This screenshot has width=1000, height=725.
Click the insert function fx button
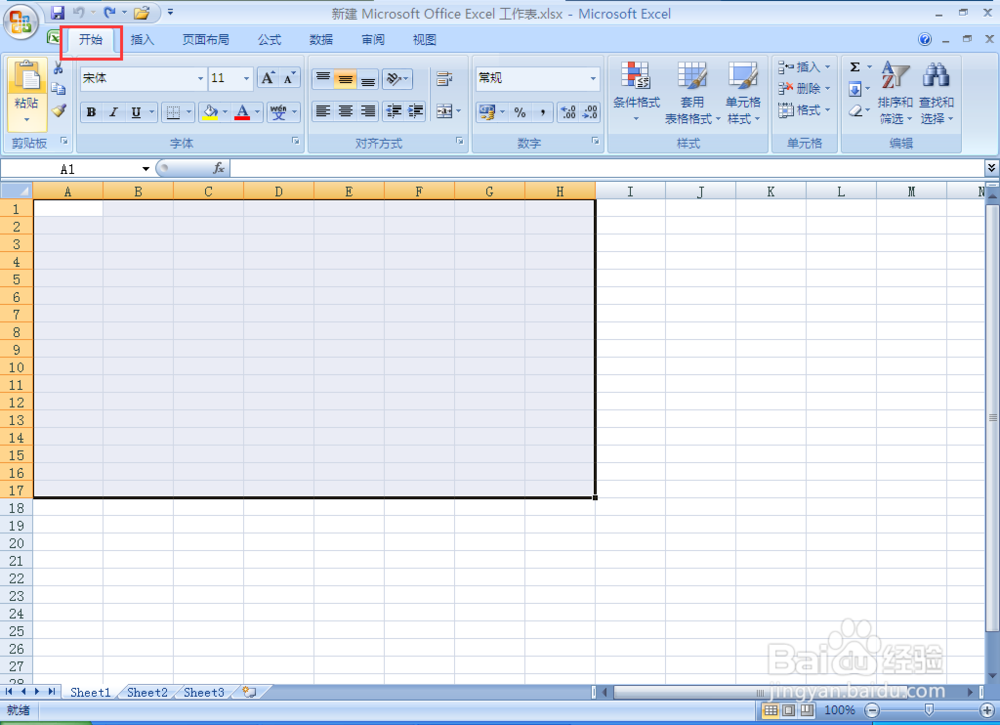click(x=218, y=168)
